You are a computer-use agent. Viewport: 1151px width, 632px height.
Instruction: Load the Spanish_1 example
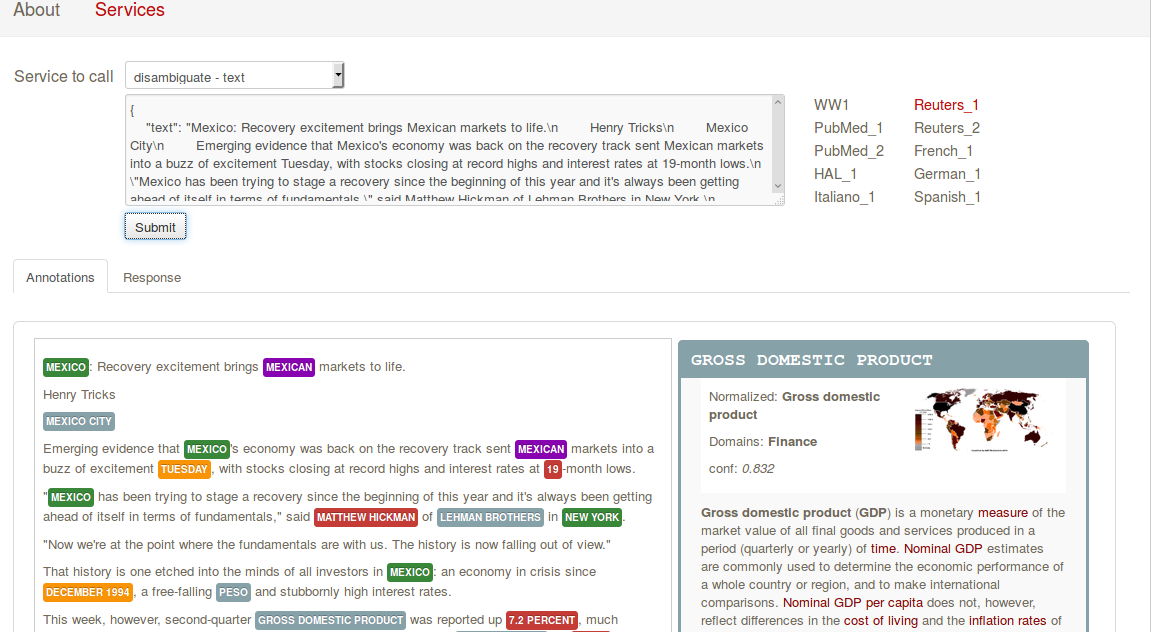[x=947, y=197]
